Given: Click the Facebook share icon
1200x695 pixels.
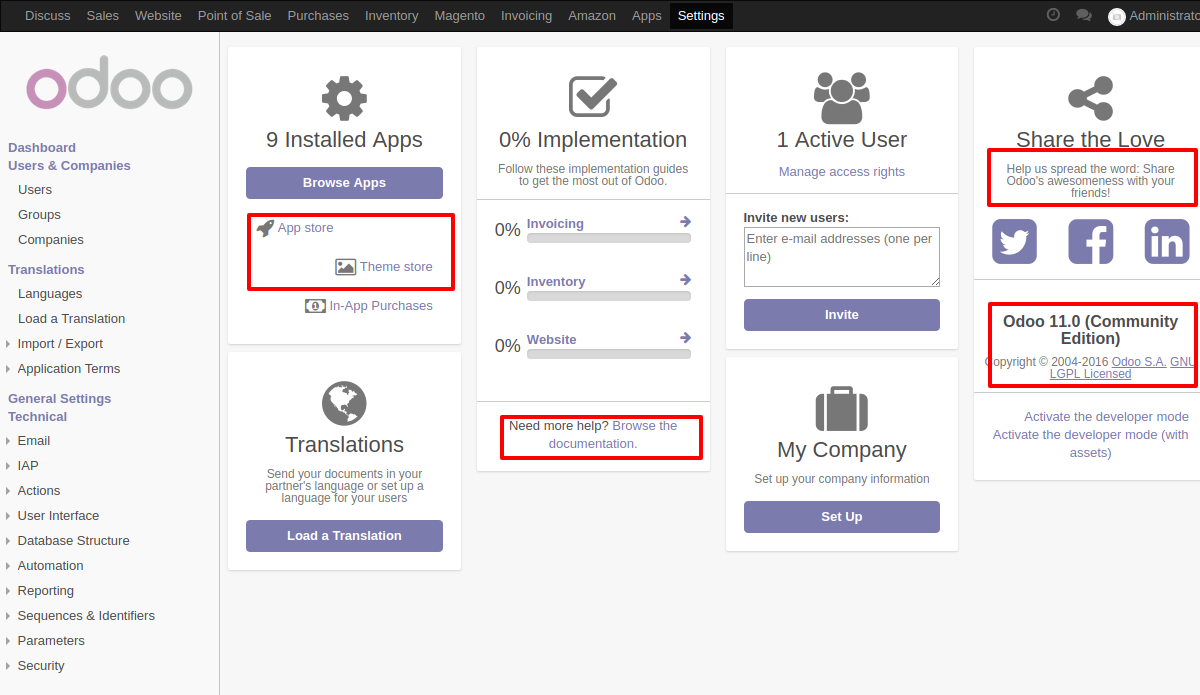Looking at the screenshot, I should tap(1090, 241).
